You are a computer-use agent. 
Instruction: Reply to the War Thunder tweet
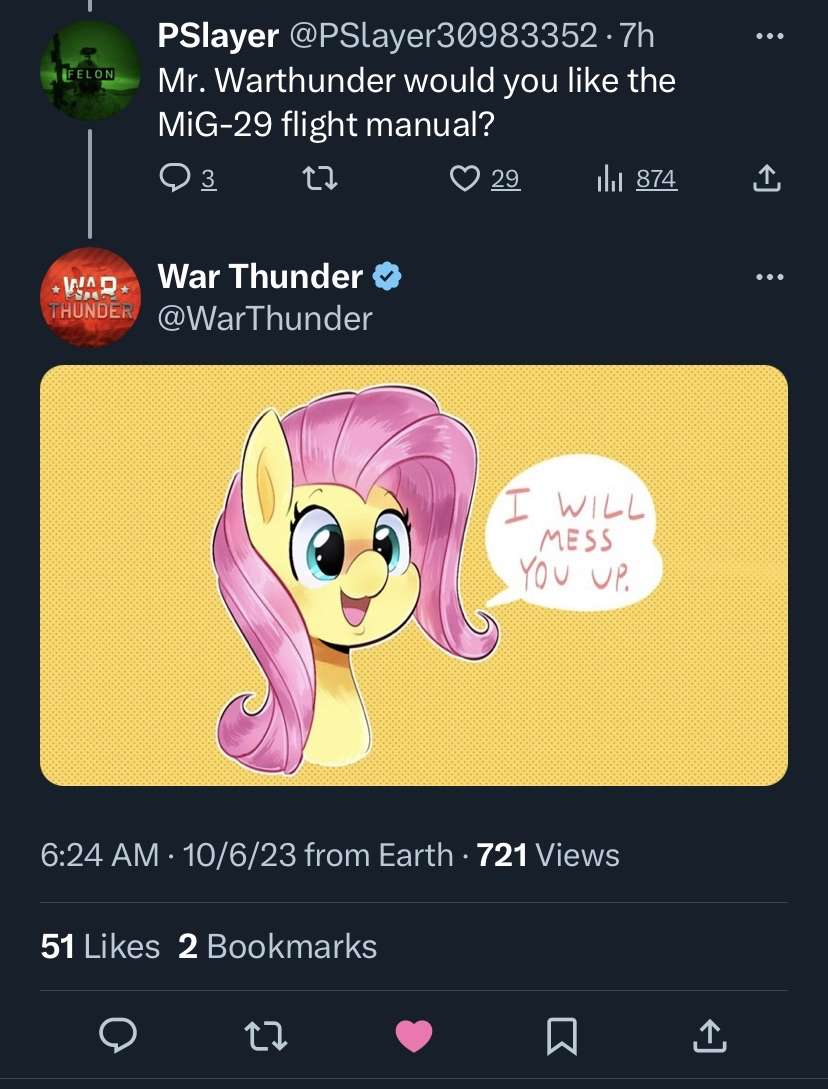point(119,1036)
